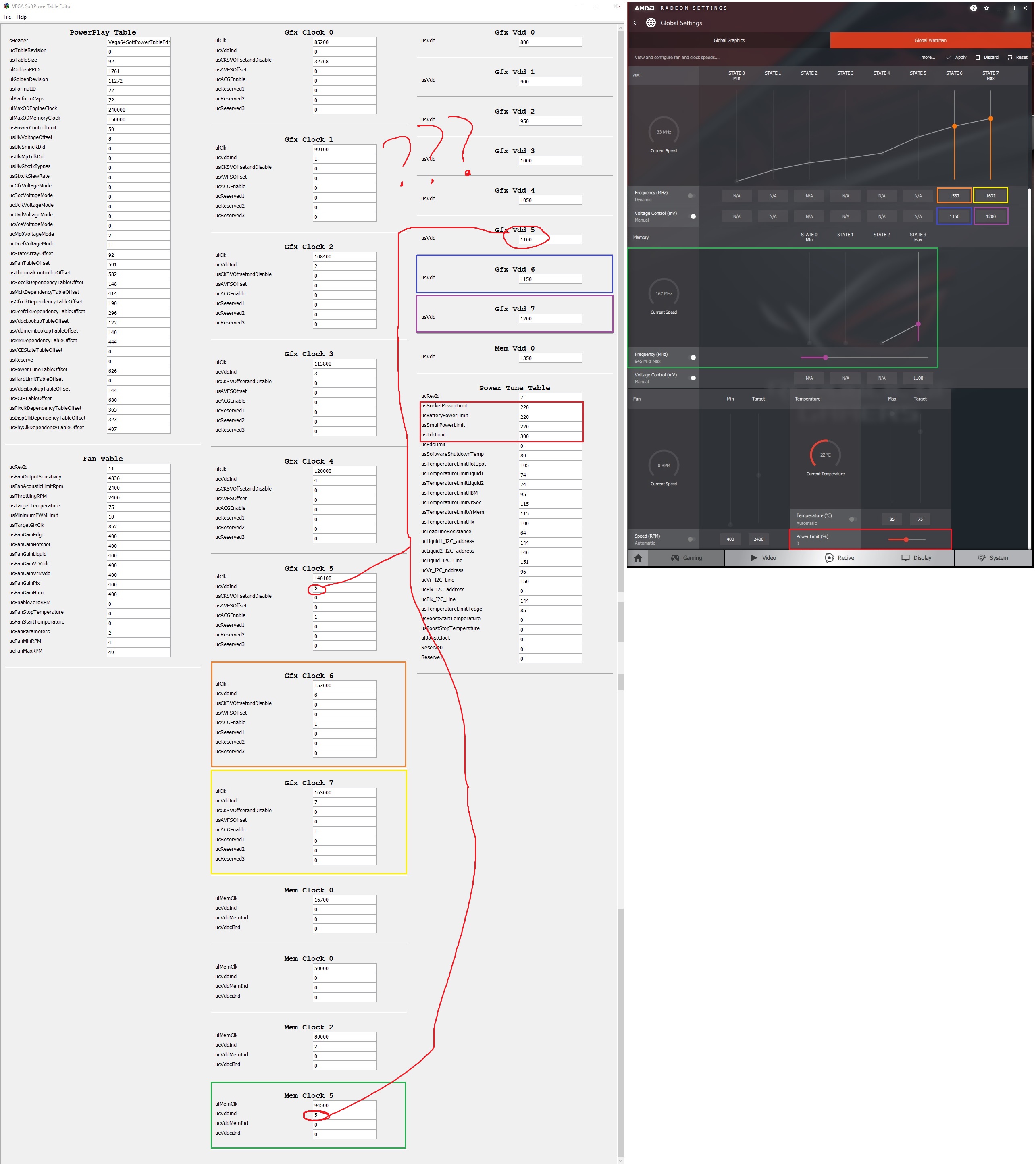Click the Global Settings globe icon

point(651,23)
